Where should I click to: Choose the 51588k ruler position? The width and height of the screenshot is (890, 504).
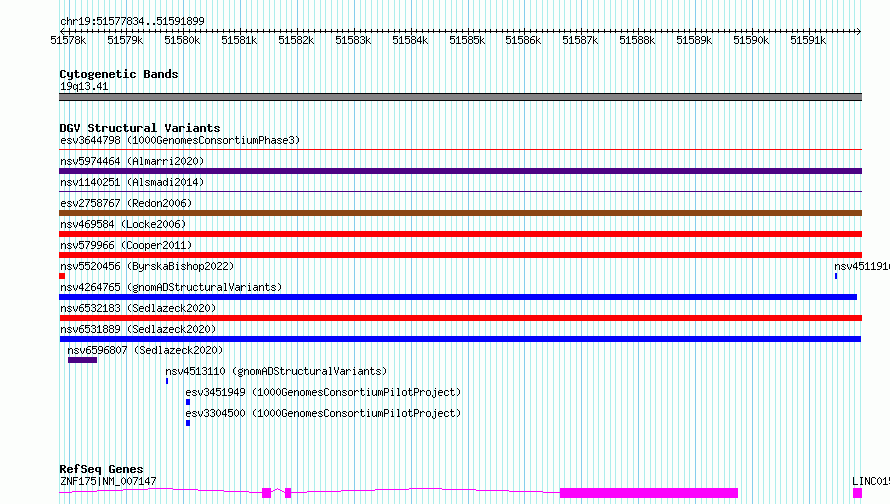(x=637, y=41)
